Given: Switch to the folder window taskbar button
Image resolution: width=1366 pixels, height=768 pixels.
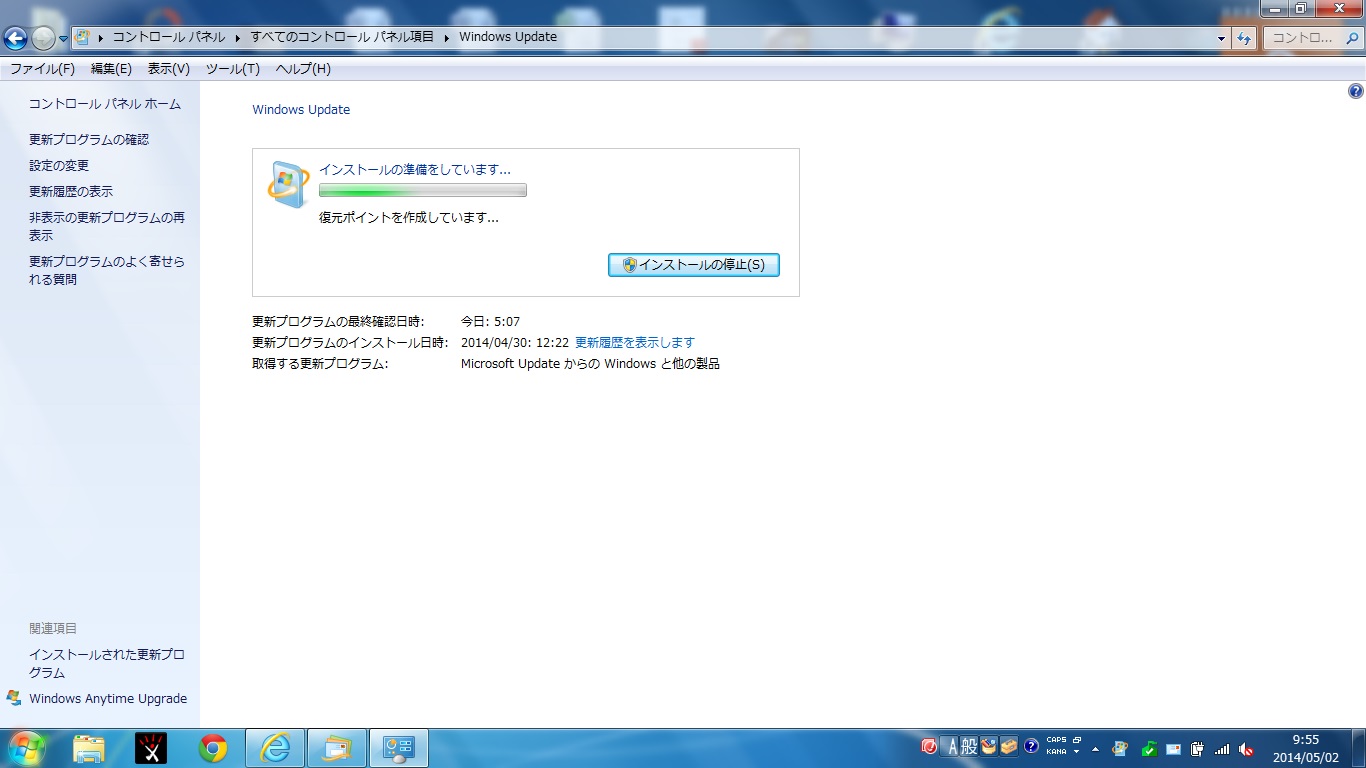Looking at the screenshot, I should [337, 748].
